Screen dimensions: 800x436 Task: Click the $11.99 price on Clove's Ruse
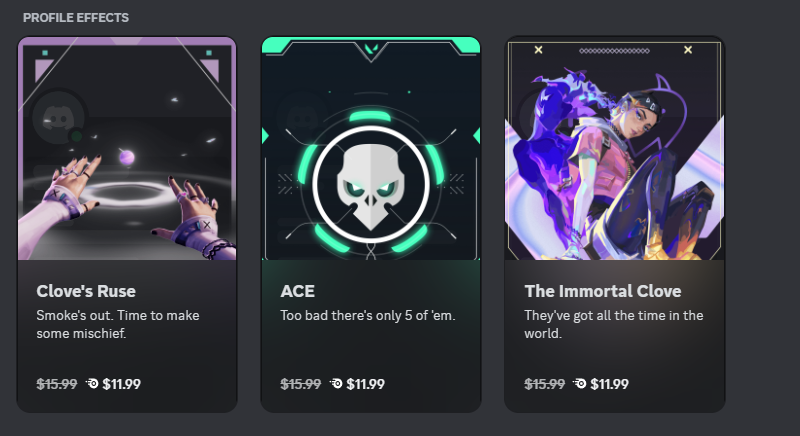pos(121,384)
